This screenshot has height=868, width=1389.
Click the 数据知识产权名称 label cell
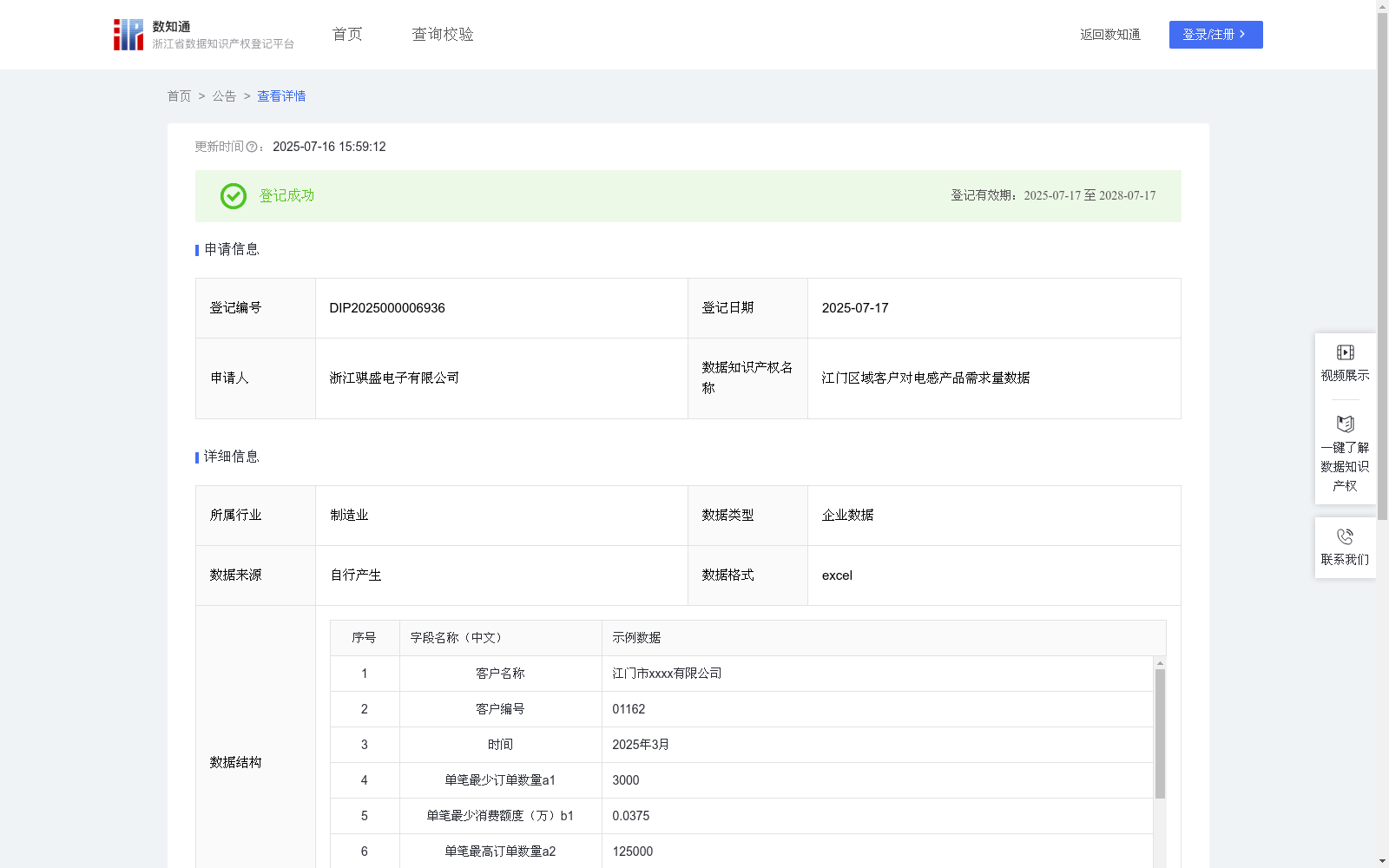[x=747, y=378]
